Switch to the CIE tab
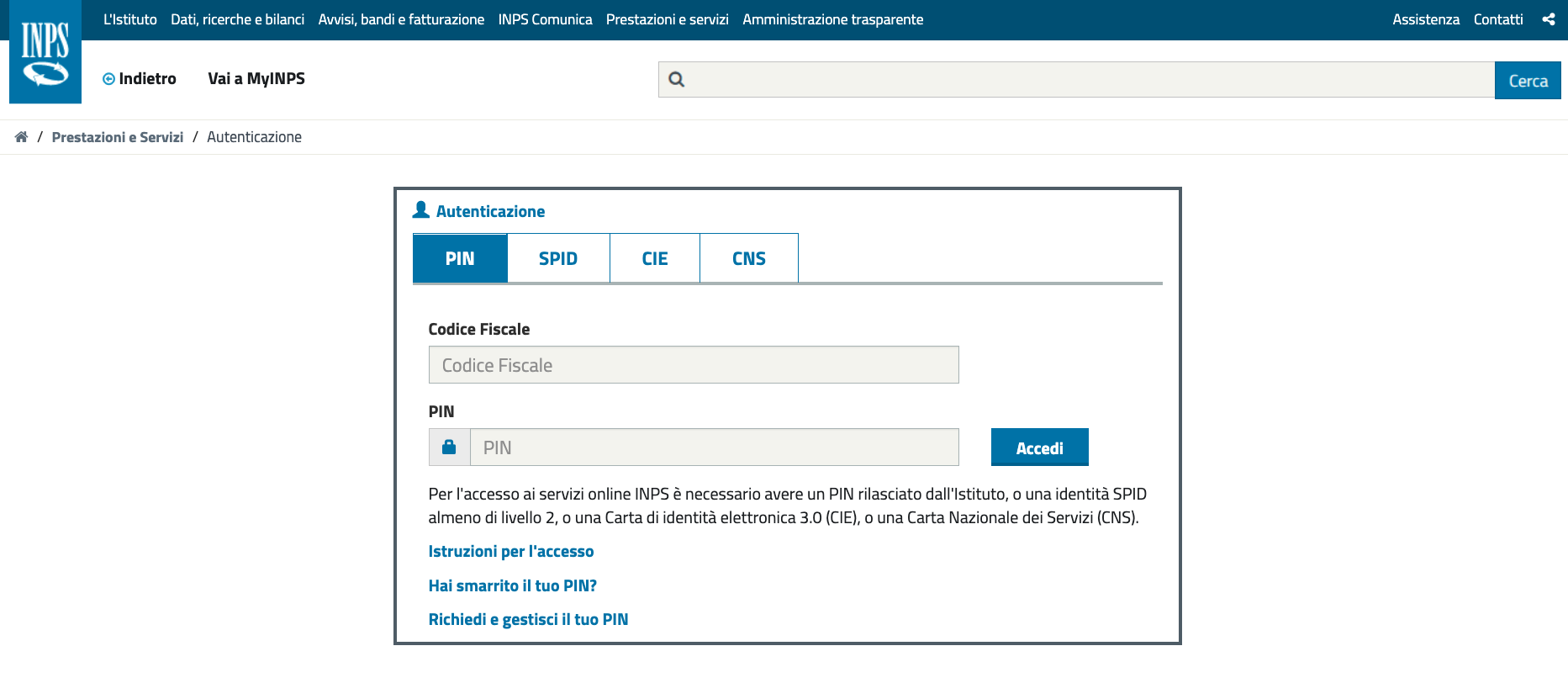The width and height of the screenshot is (1568, 683). pyautogui.click(x=655, y=258)
